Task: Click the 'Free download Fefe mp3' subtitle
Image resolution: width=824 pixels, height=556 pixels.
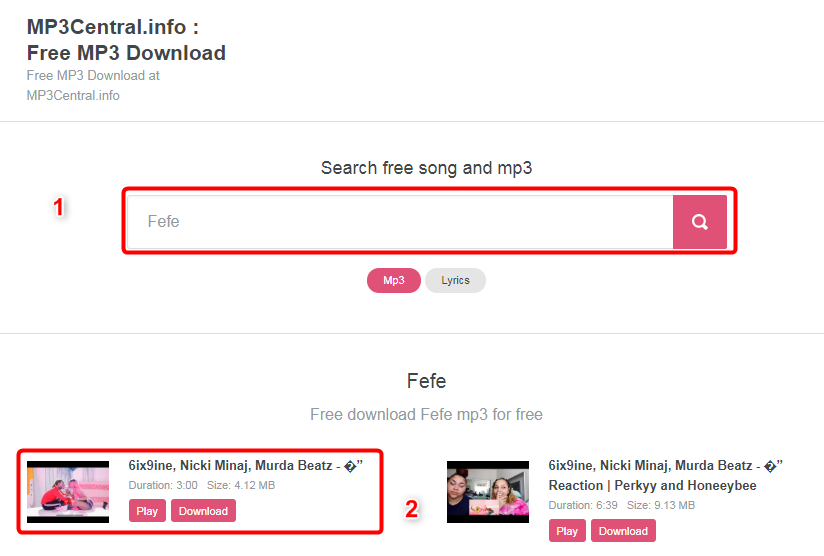Action: pyautogui.click(x=426, y=414)
